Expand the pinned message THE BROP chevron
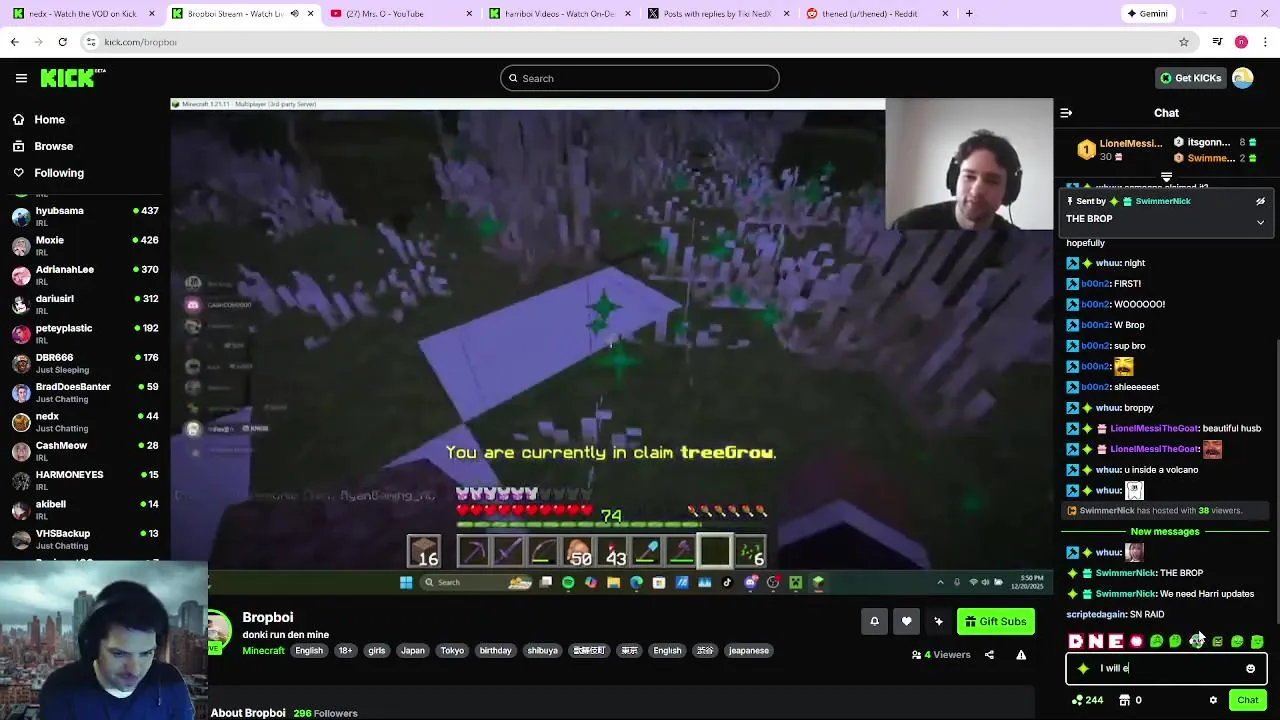 click(1260, 222)
